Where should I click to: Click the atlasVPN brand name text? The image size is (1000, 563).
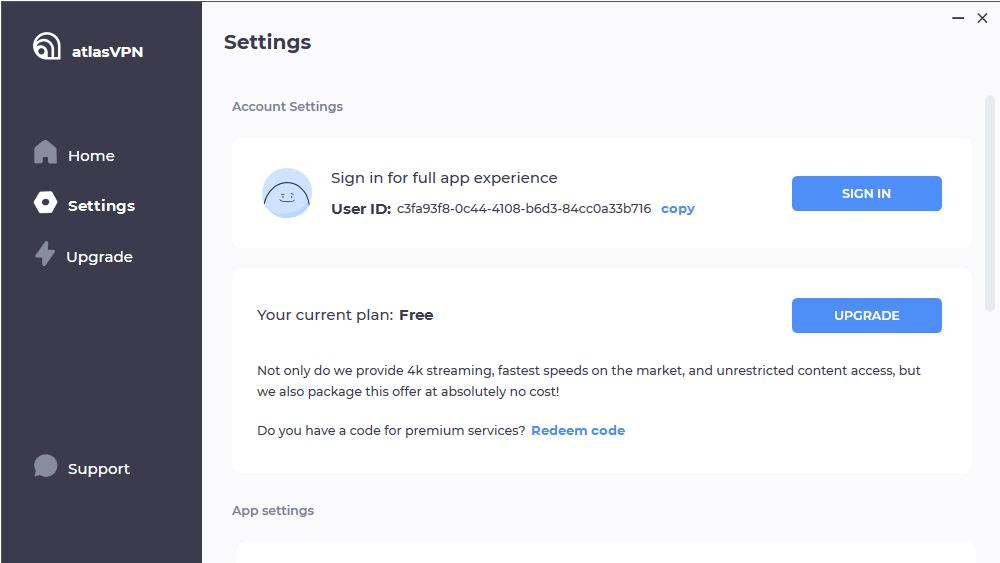[x=107, y=52]
